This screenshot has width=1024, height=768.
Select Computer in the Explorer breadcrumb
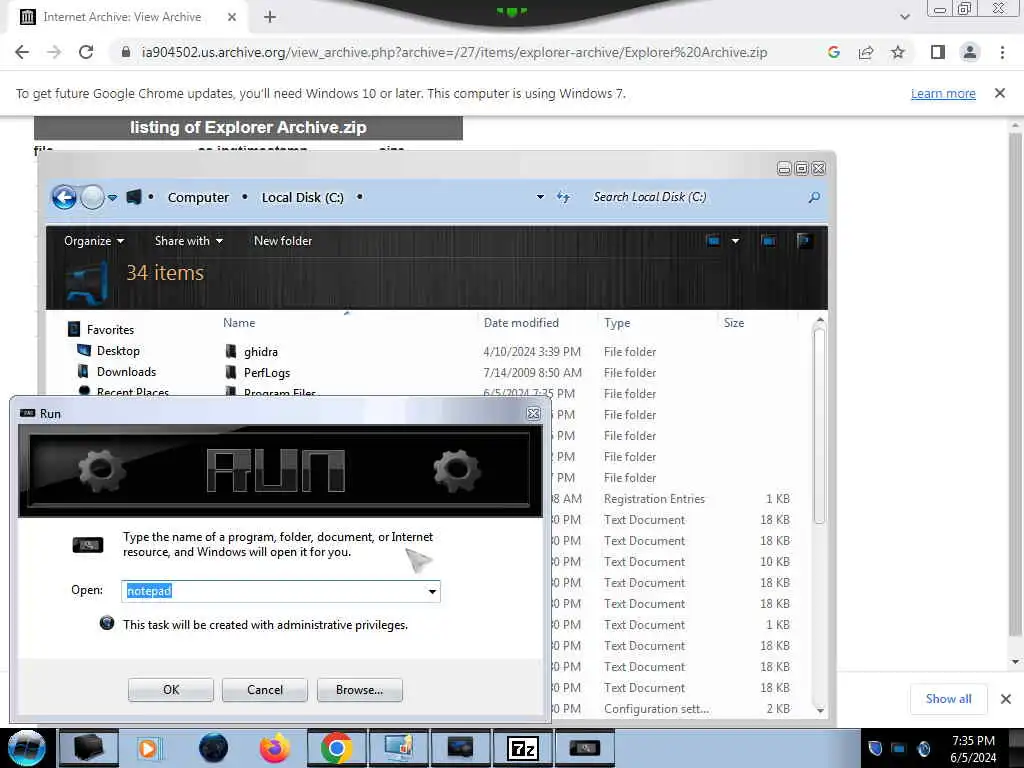(198, 197)
